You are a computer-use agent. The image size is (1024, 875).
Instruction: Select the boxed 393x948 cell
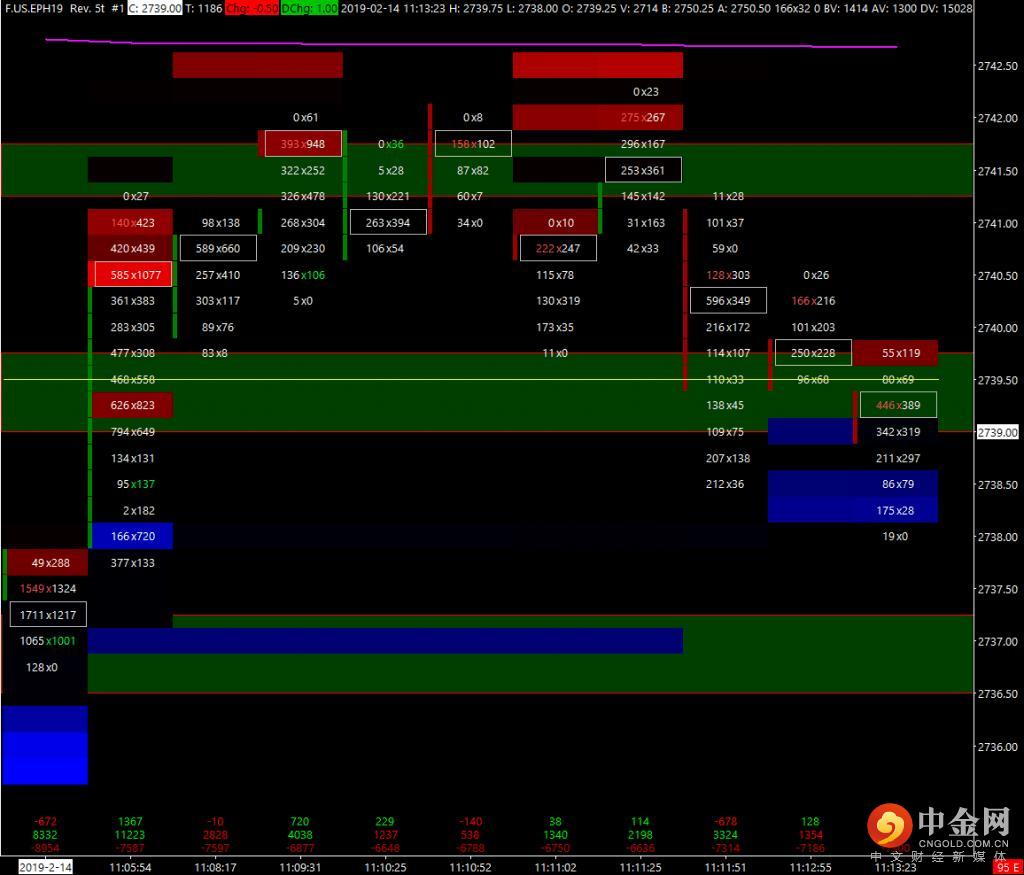pos(303,144)
